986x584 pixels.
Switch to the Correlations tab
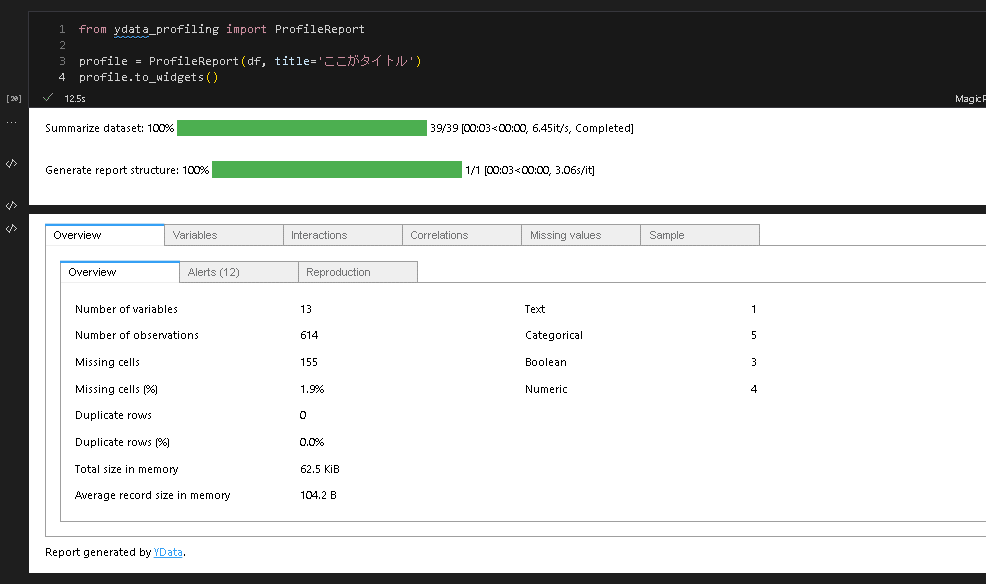point(460,234)
